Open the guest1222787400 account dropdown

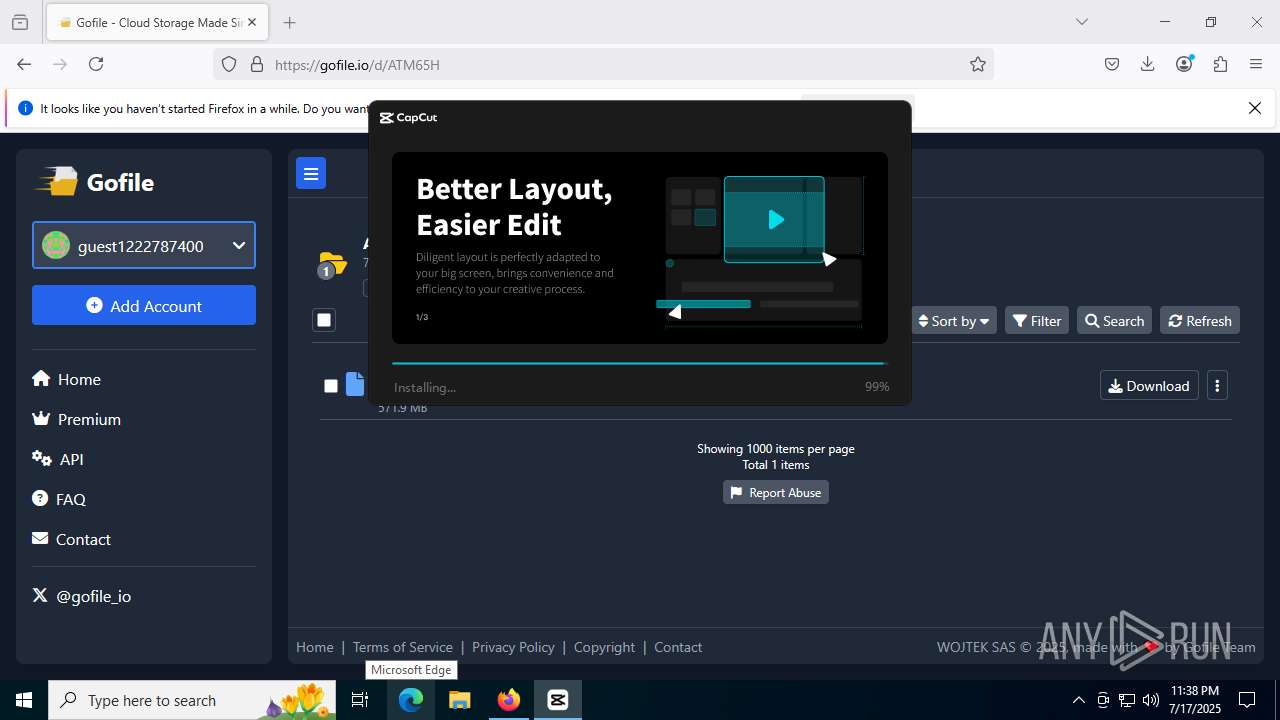144,246
